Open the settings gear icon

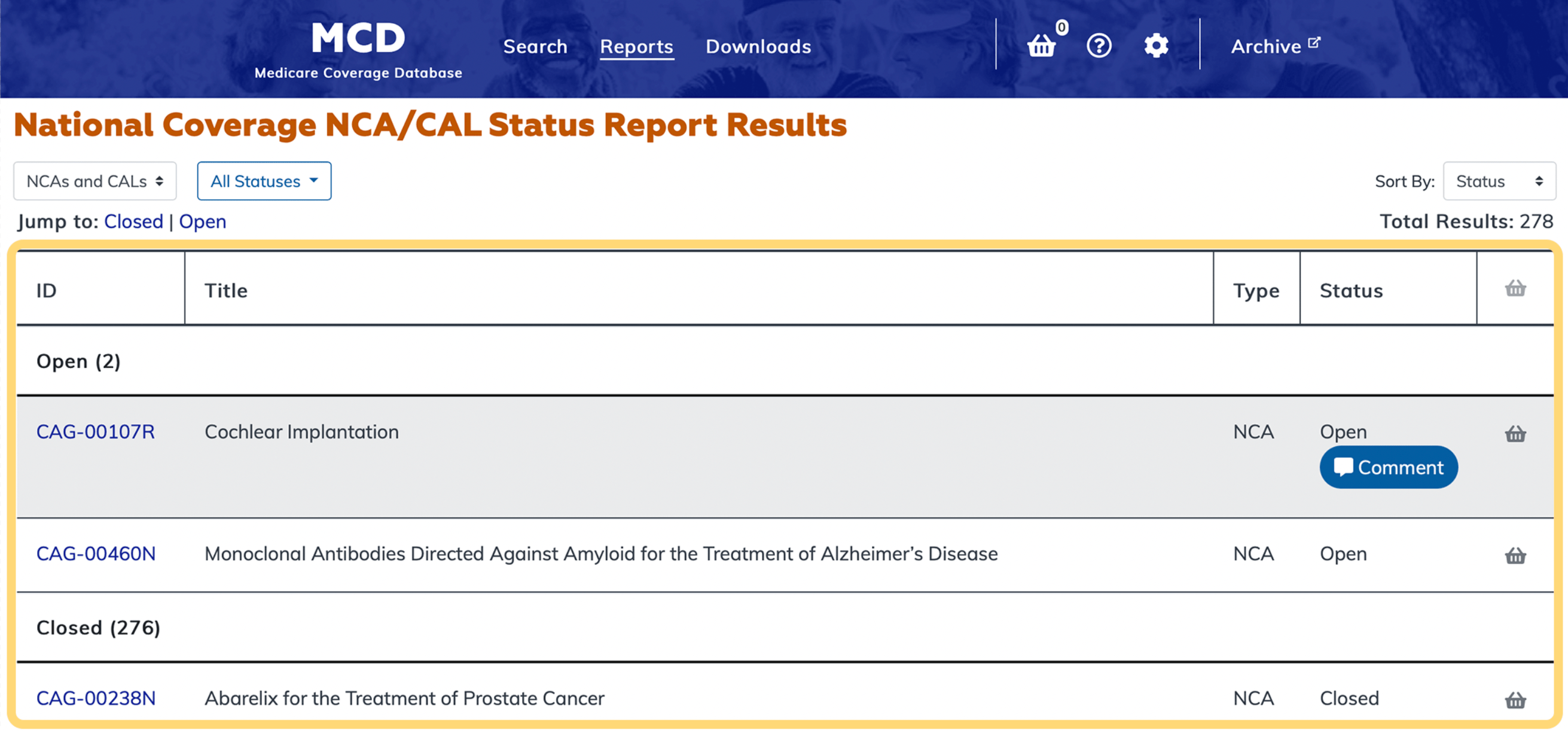tap(1156, 45)
